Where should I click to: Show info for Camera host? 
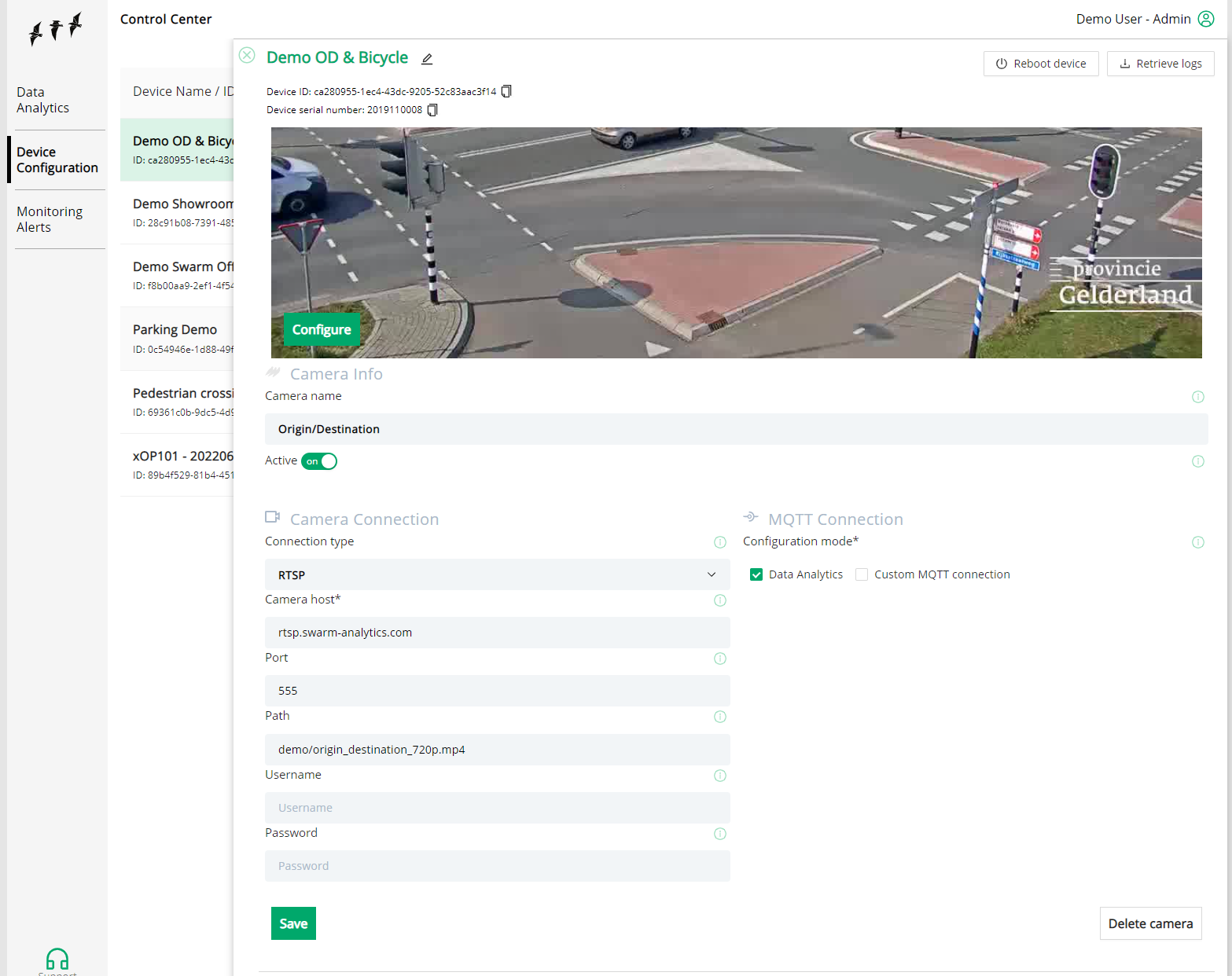pyautogui.click(x=720, y=600)
